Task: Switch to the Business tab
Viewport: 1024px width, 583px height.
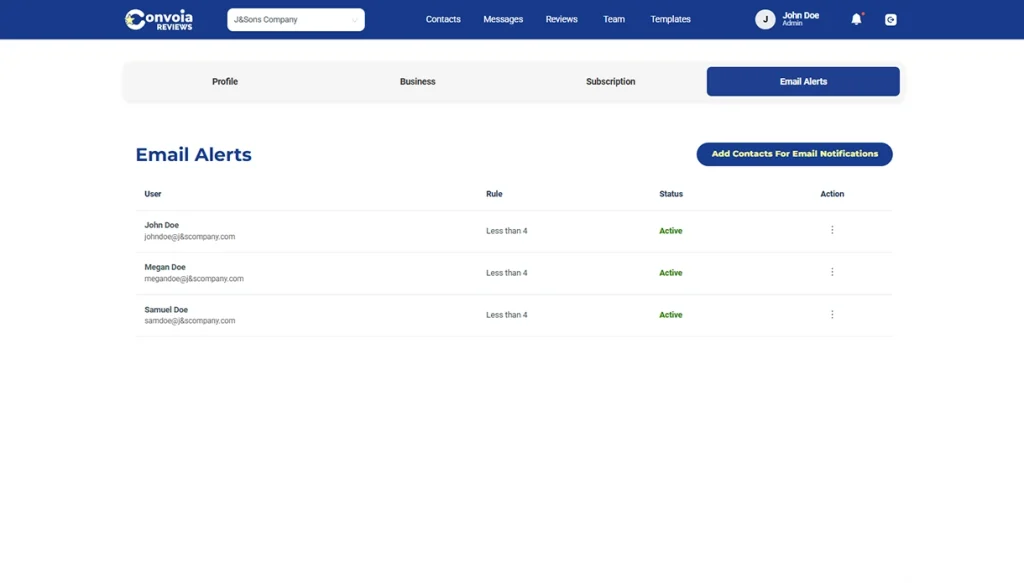Action: click(418, 82)
